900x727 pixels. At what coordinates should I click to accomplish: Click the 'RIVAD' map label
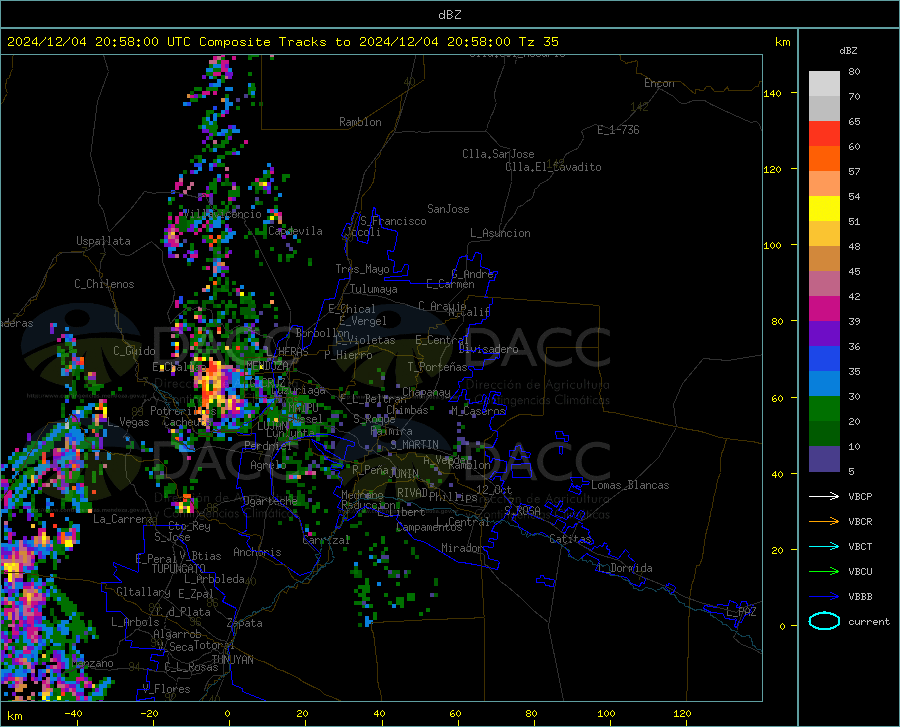412,493
